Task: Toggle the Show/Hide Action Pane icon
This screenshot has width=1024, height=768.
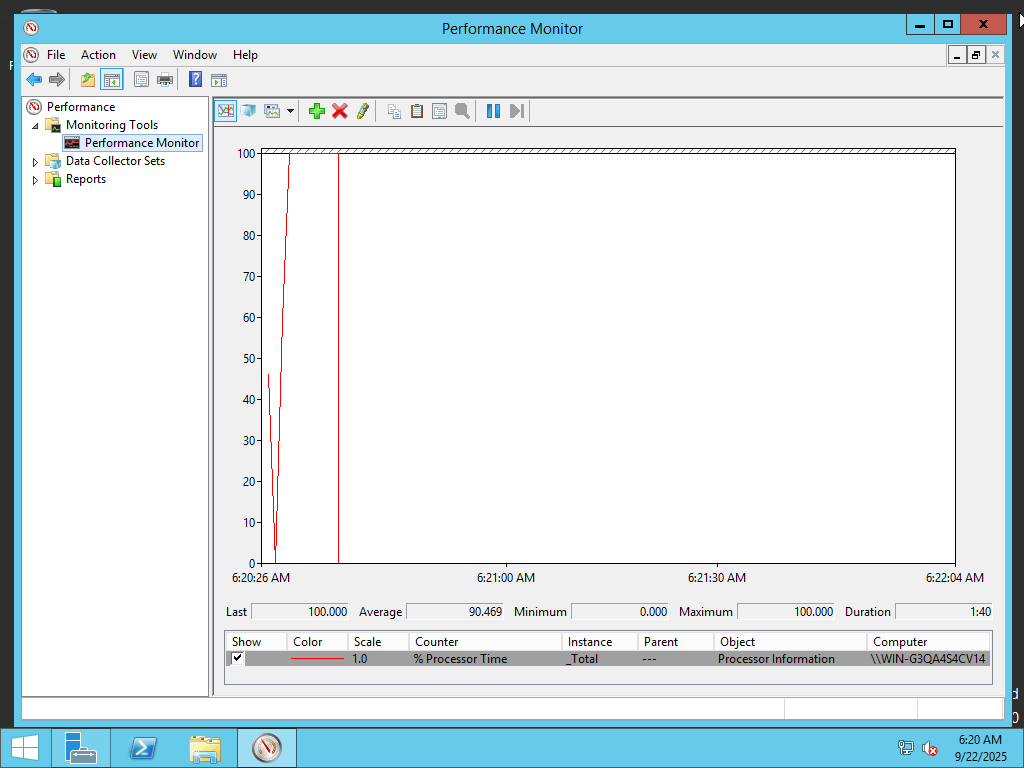Action: click(219, 80)
